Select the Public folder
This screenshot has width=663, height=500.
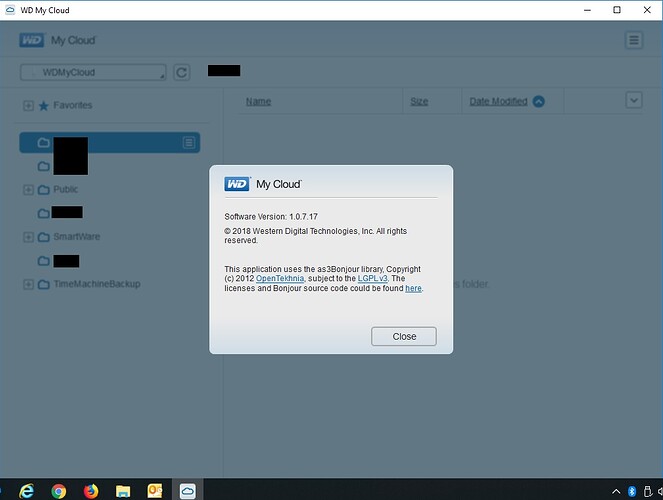(x=66, y=189)
